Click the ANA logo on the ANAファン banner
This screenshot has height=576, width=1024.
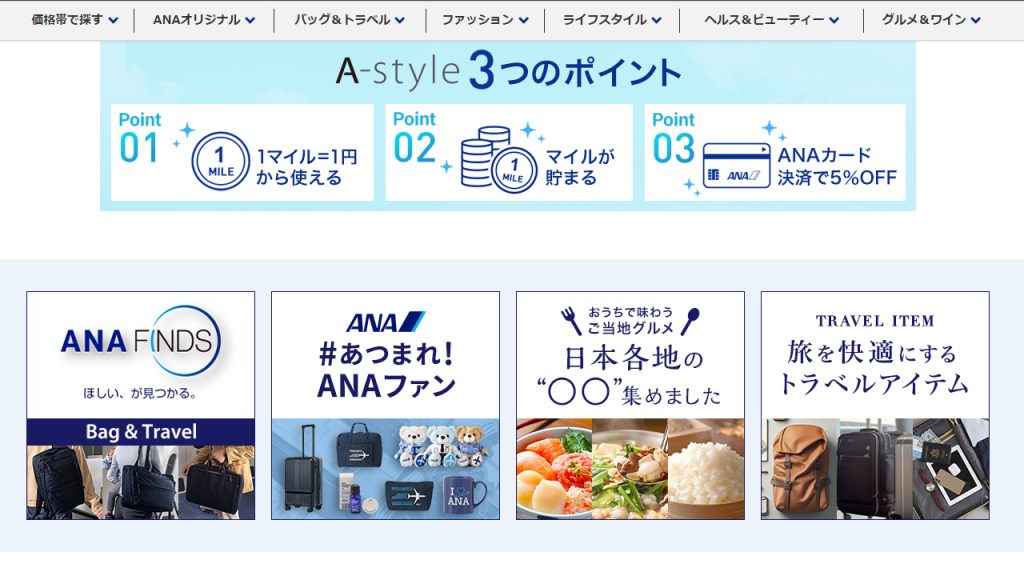[x=385, y=322]
